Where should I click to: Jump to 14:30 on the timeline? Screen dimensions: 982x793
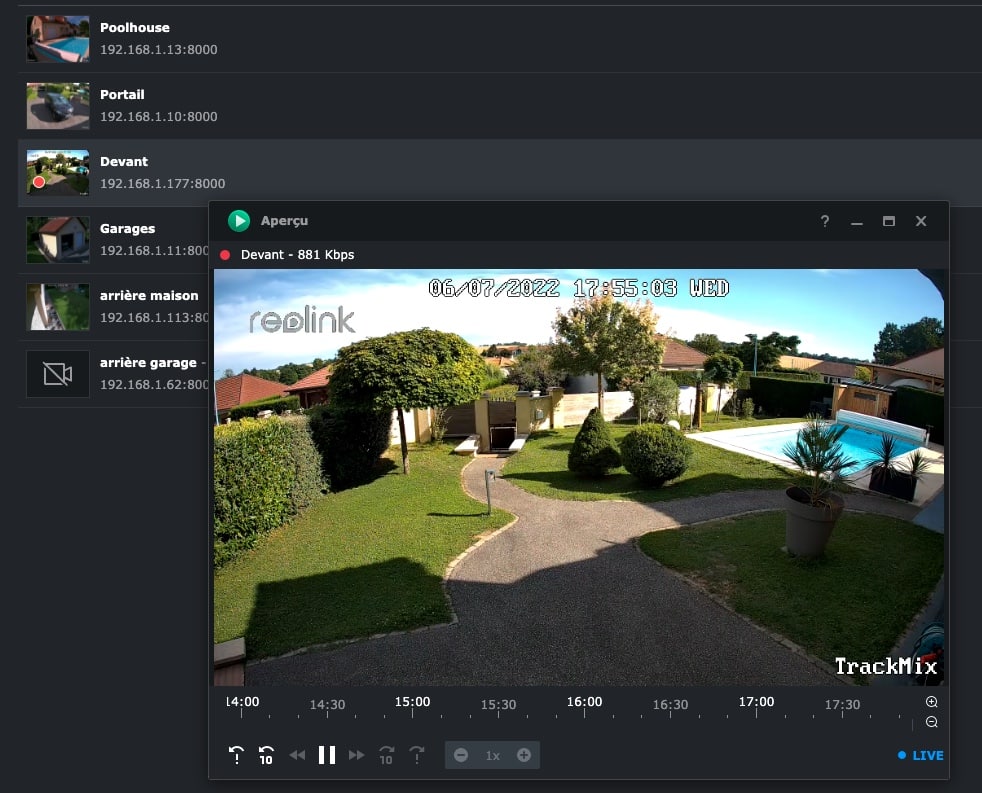pyautogui.click(x=328, y=705)
